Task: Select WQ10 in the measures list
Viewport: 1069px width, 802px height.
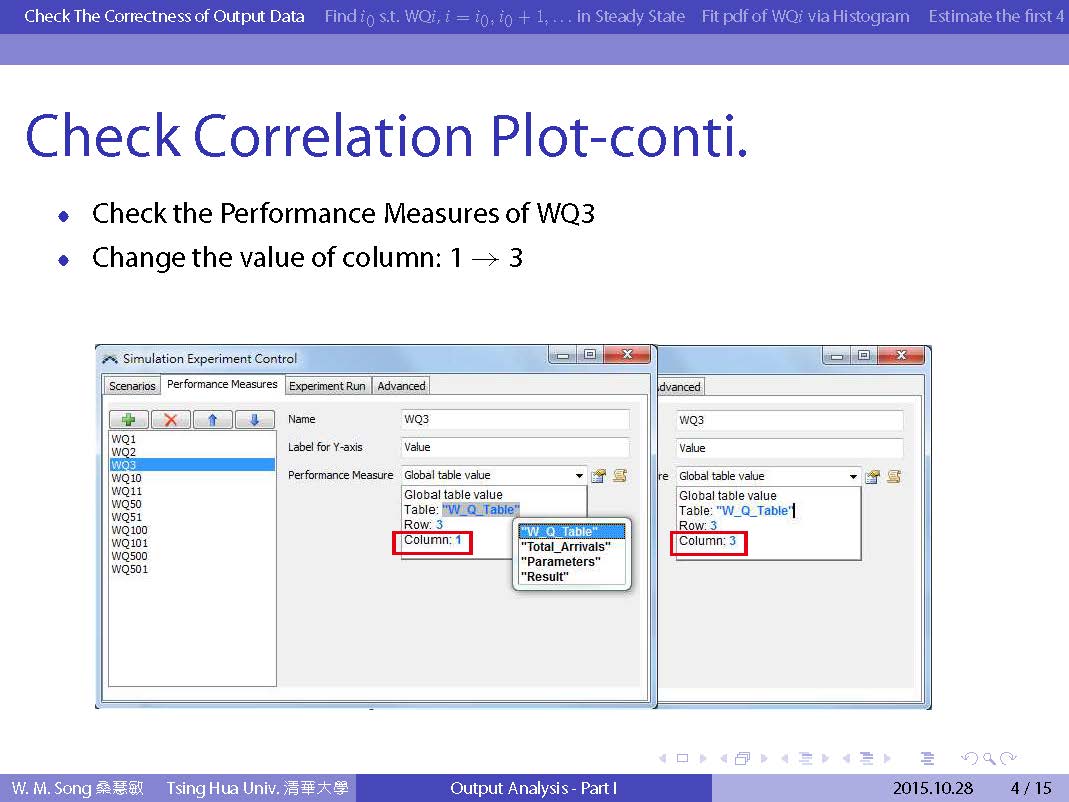Action: pos(127,478)
